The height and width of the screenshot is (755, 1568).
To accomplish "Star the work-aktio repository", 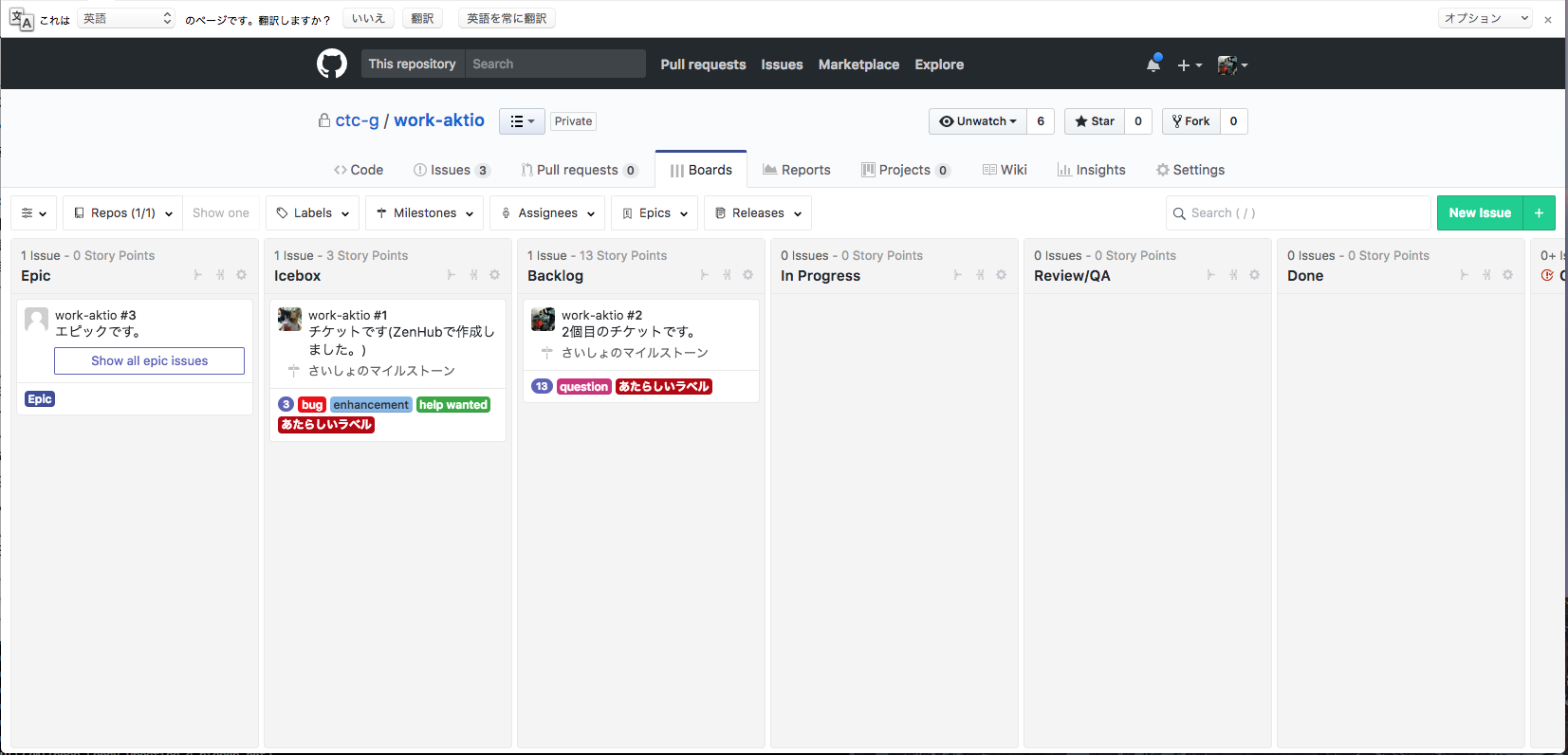I will click(x=1095, y=121).
